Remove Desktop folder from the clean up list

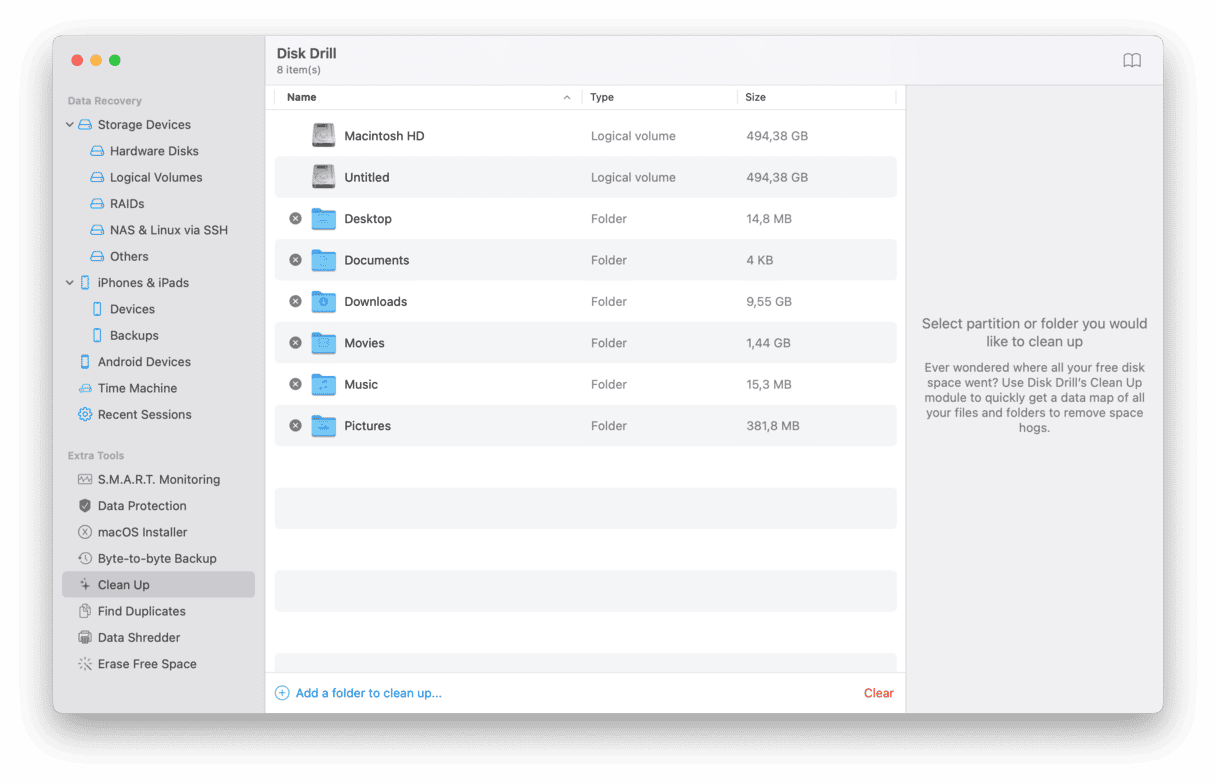(295, 219)
